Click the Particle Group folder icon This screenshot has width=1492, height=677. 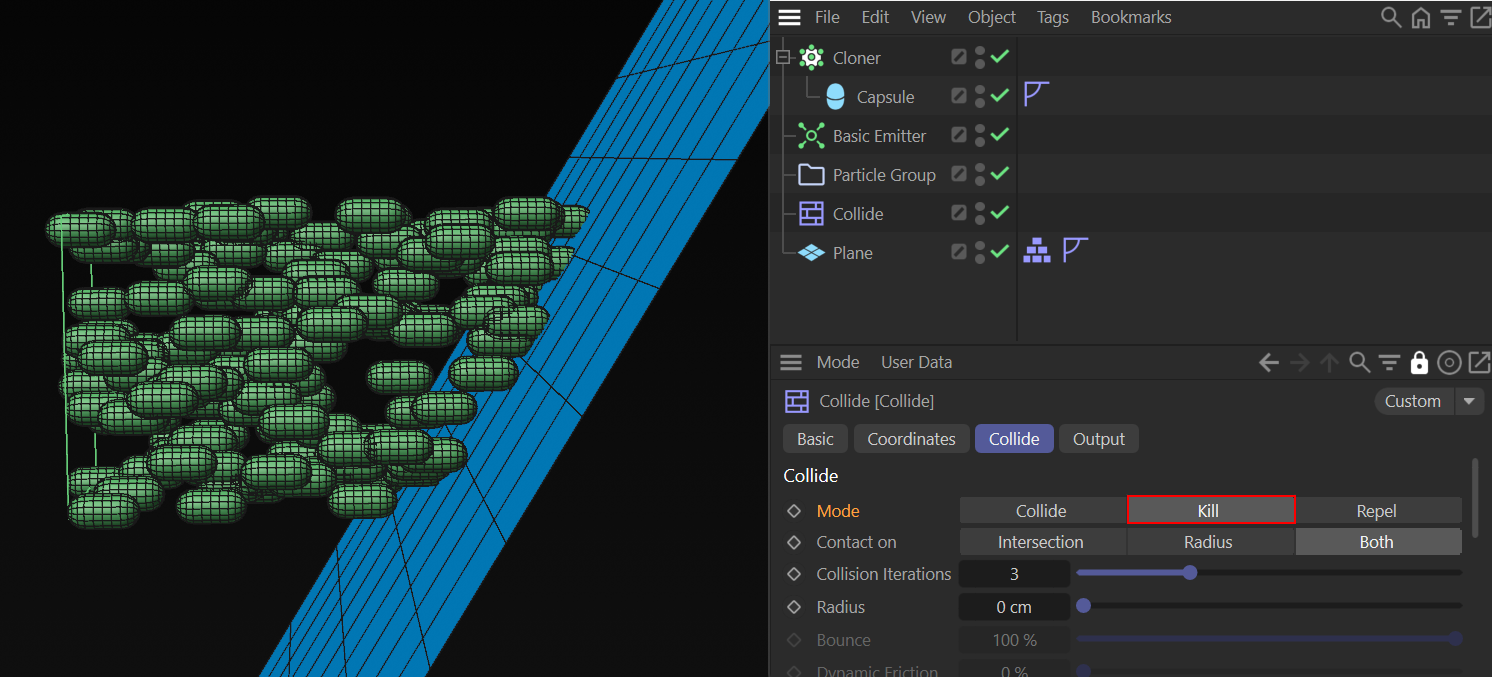coord(811,175)
